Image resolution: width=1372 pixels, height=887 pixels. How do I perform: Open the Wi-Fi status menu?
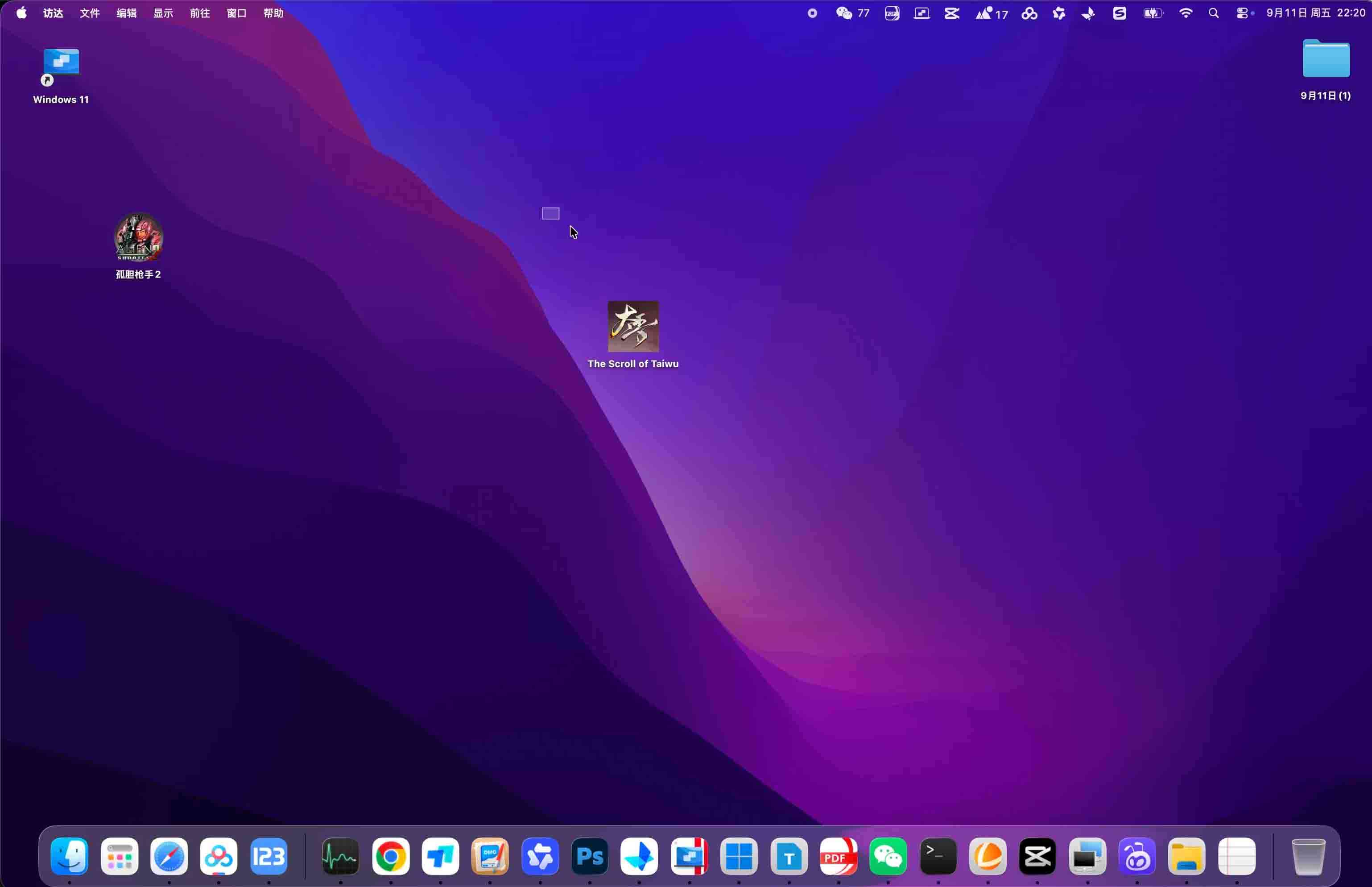(1186, 12)
